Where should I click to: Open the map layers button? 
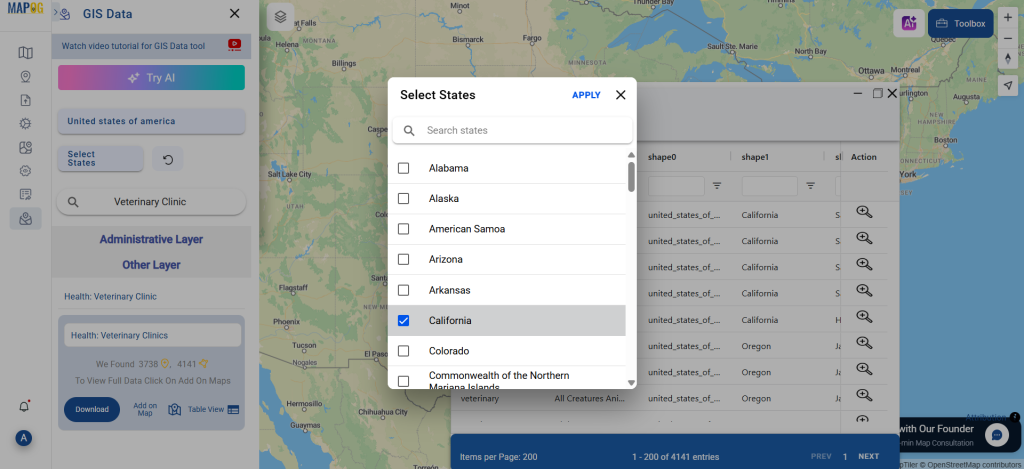(x=280, y=17)
